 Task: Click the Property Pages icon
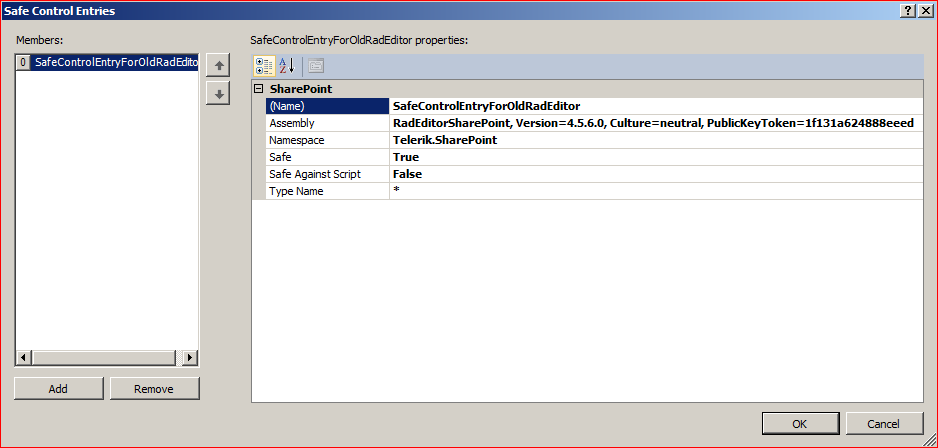pyautogui.click(x=315, y=67)
